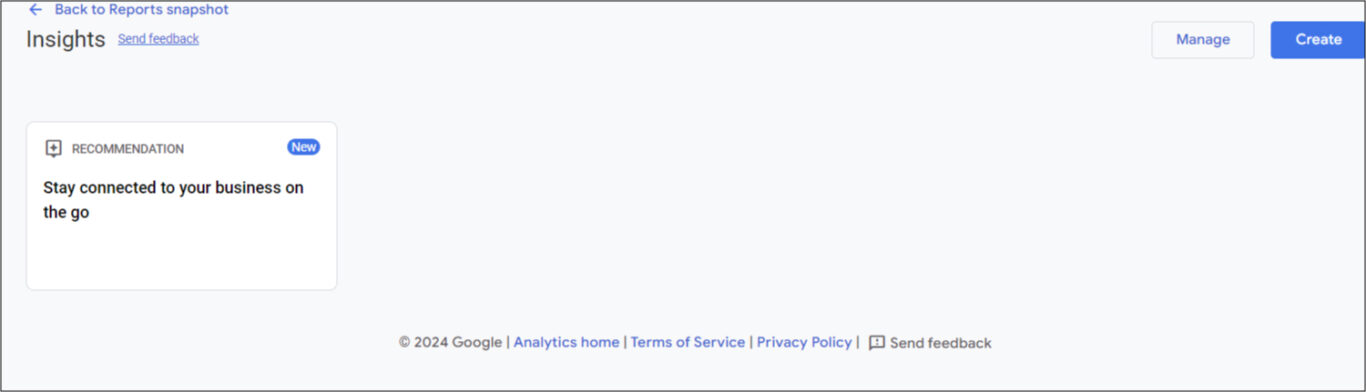Click the footer feedback speech-bubble icon
The height and width of the screenshot is (392, 1366).
point(877,343)
